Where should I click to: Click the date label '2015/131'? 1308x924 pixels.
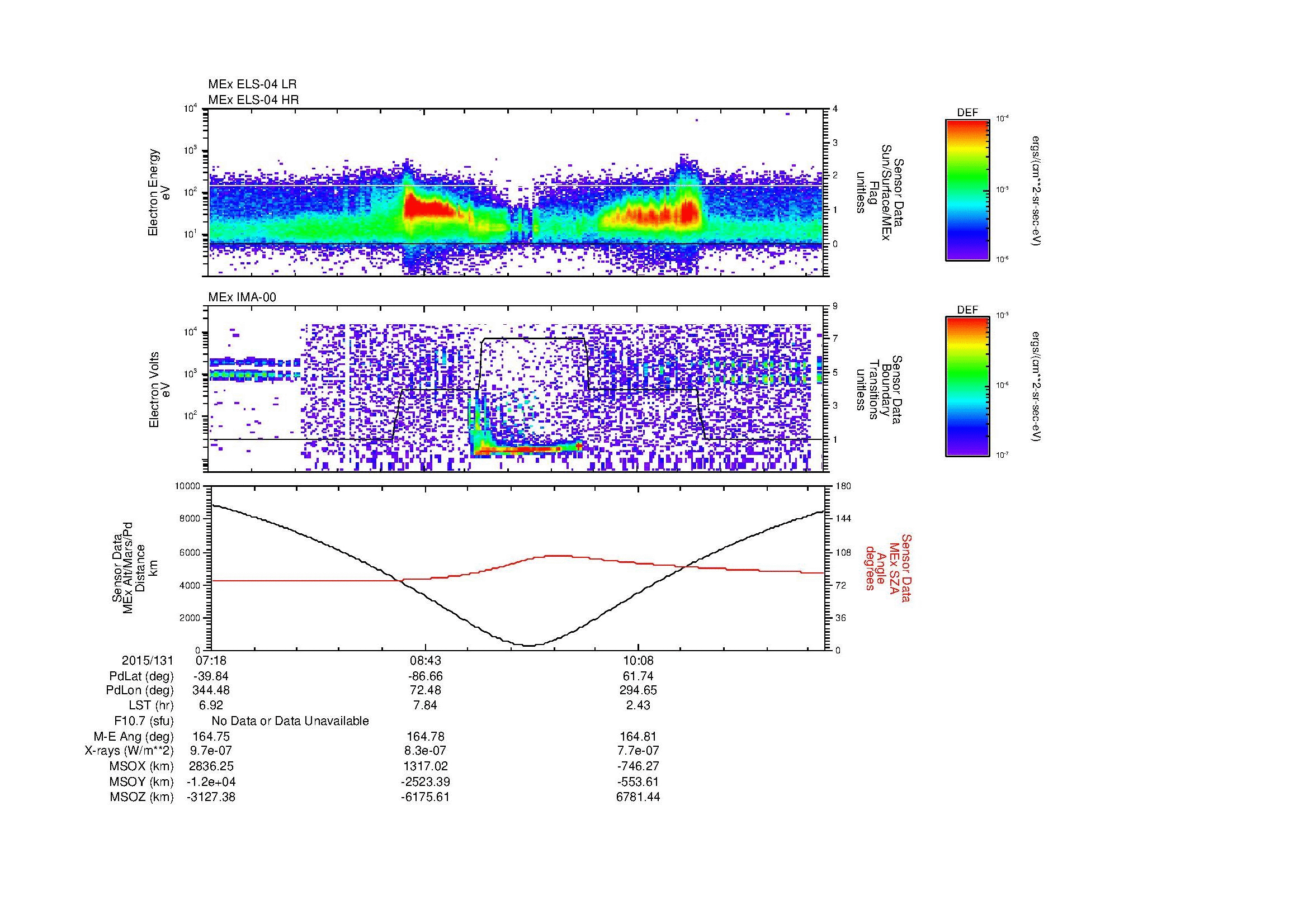coord(148,661)
